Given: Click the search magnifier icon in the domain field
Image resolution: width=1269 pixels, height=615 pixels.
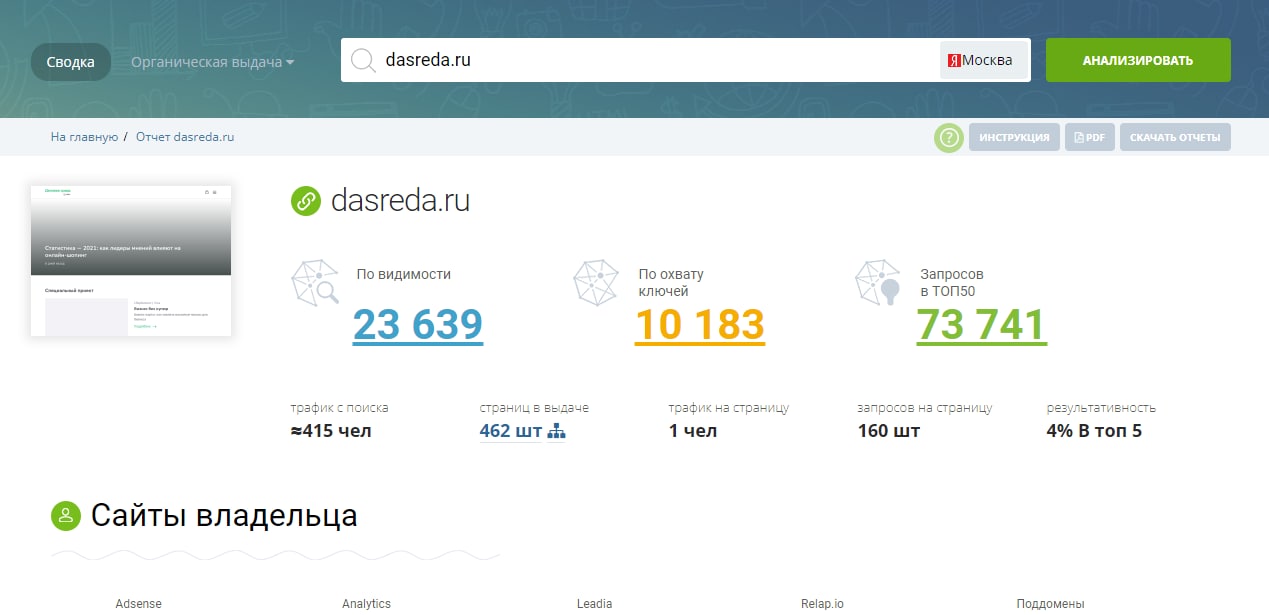Looking at the screenshot, I should [363, 61].
